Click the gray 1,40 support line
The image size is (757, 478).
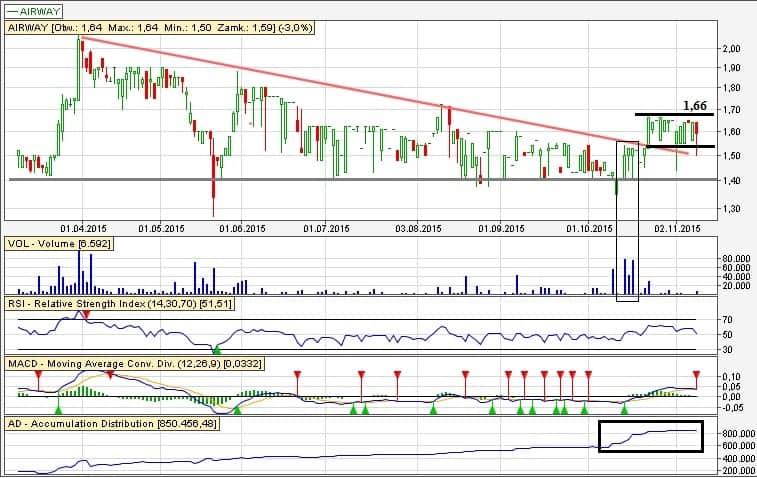pos(362,180)
